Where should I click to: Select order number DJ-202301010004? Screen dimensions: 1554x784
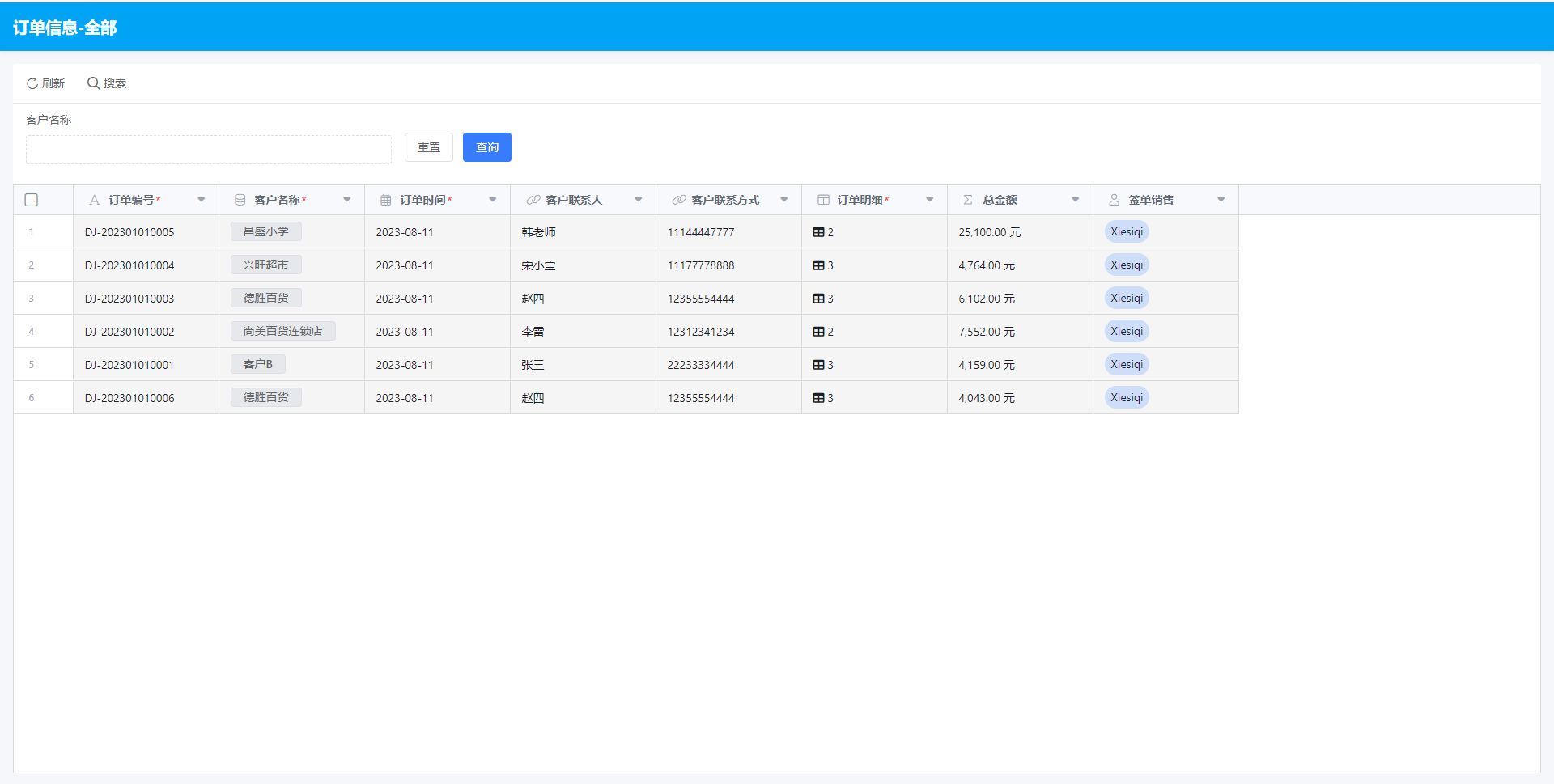coord(129,265)
